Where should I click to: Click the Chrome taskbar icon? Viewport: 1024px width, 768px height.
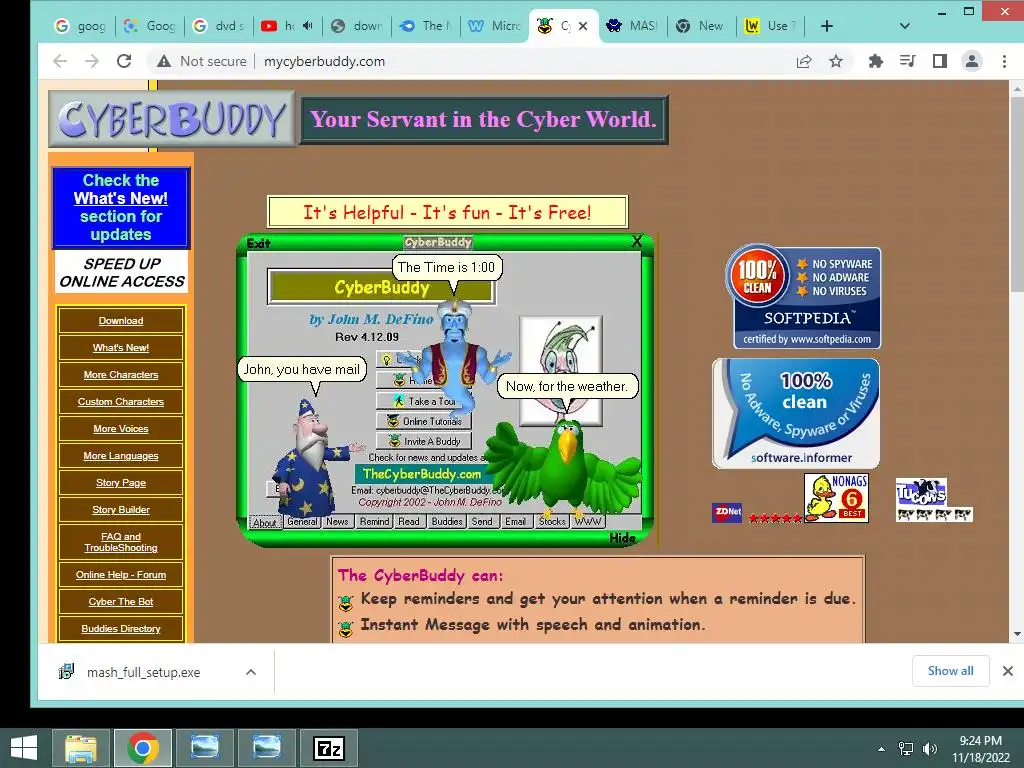click(143, 748)
